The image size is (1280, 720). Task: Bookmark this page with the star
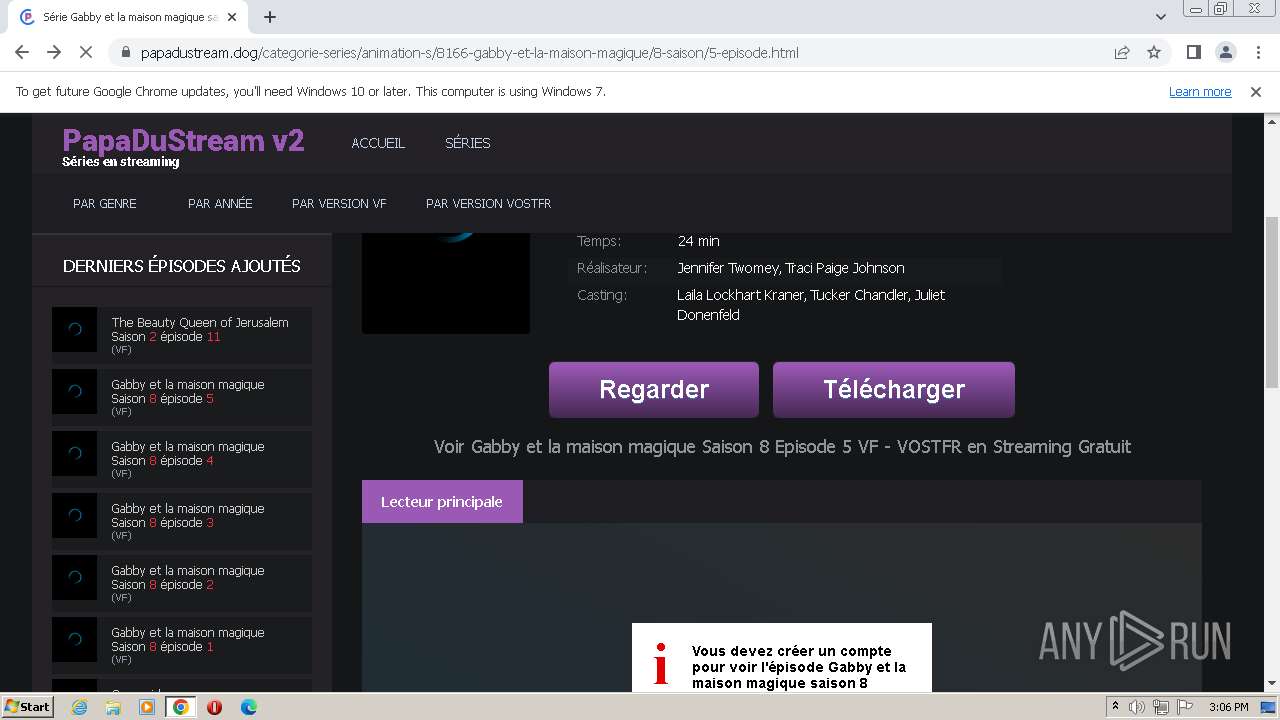tap(1154, 52)
